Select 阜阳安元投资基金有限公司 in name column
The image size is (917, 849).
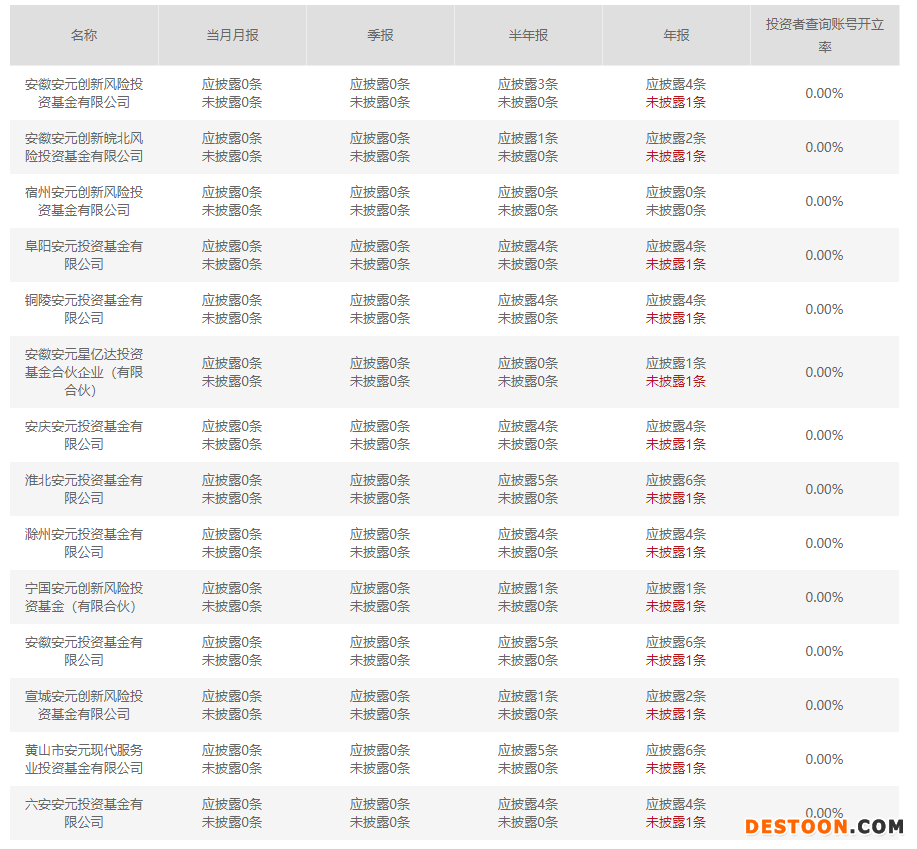click(84, 255)
